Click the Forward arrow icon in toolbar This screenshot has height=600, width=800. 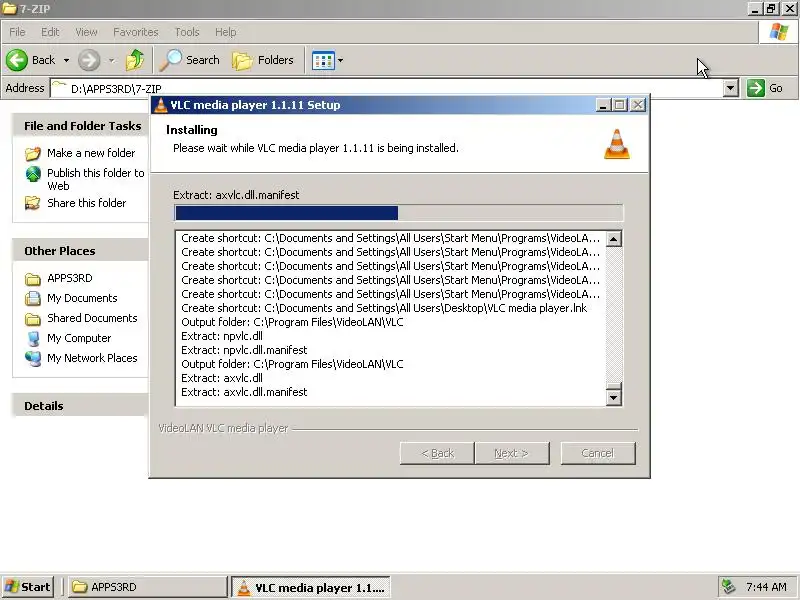[x=89, y=60]
